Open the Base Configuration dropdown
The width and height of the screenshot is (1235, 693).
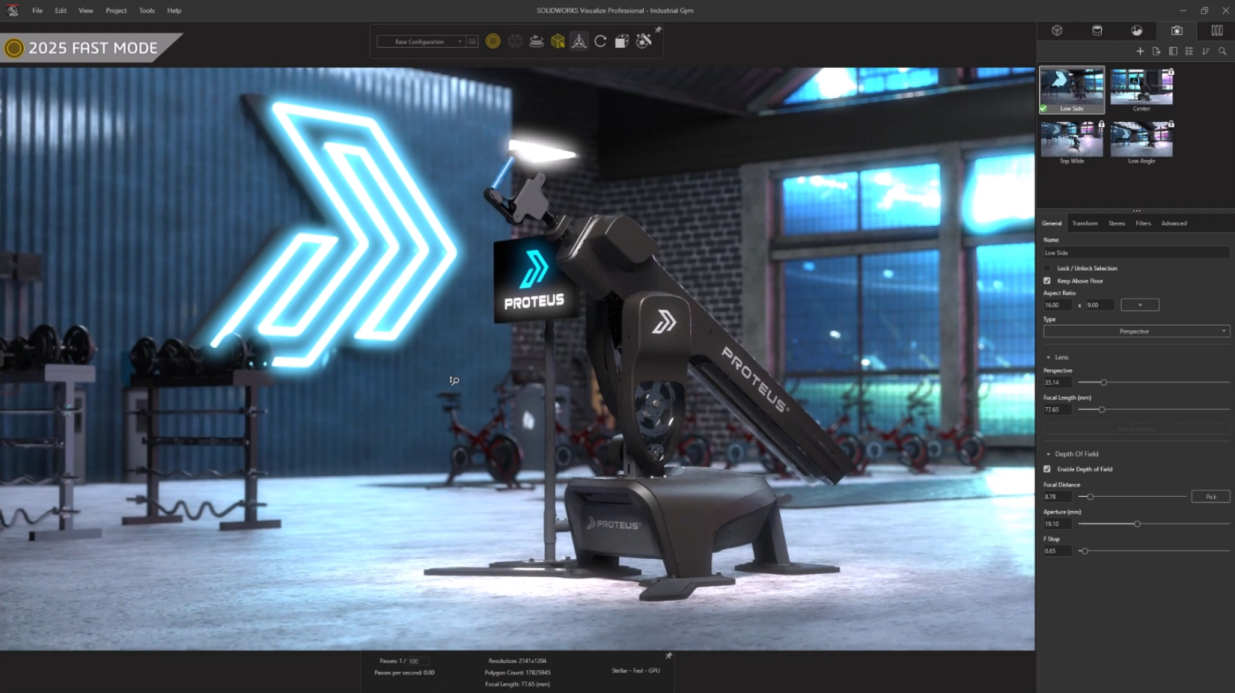(421, 42)
